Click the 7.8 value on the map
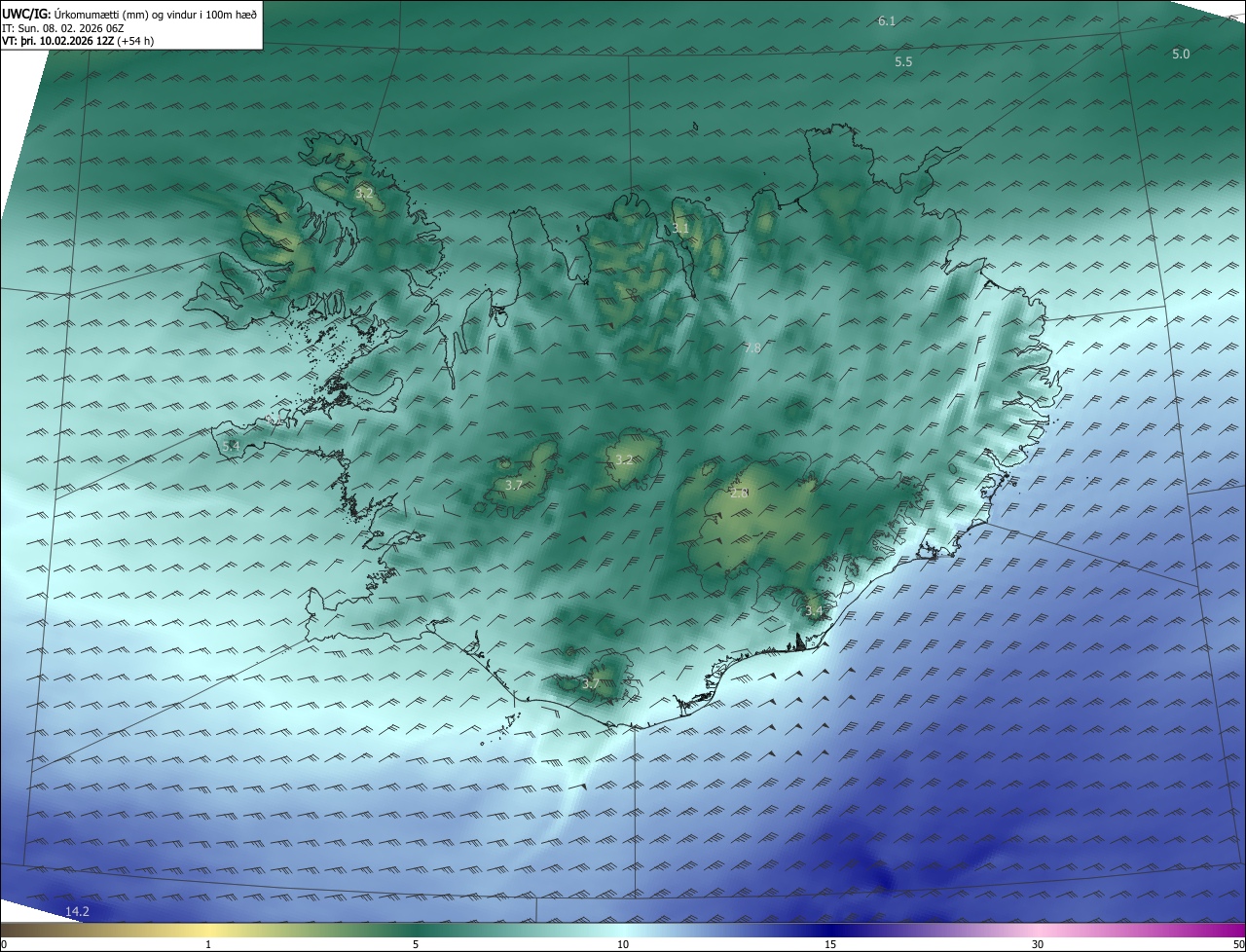Viewport: 1246px width, 952px height. [752, 348]
